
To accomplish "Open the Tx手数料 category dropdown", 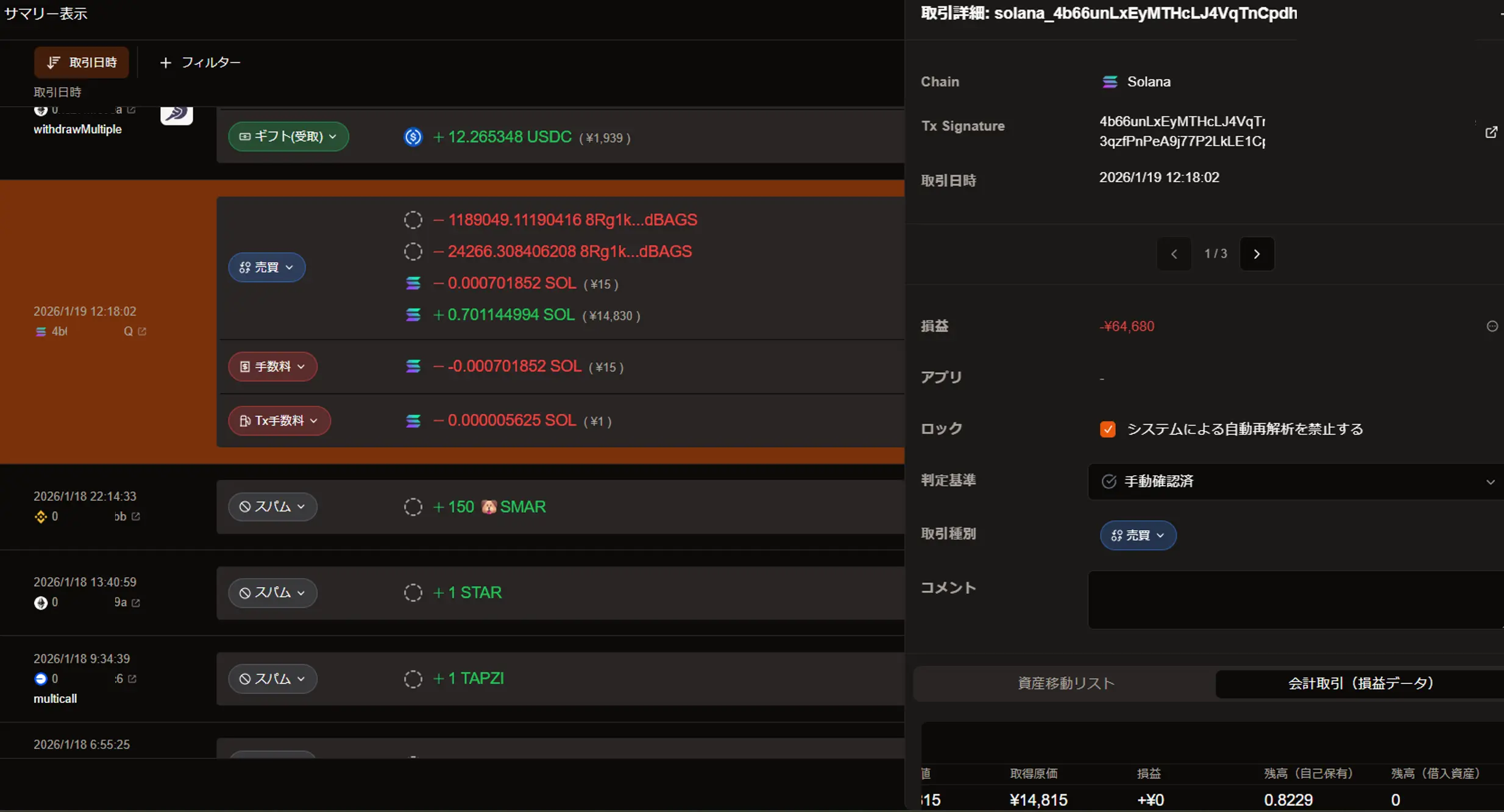I will [279, 421].
